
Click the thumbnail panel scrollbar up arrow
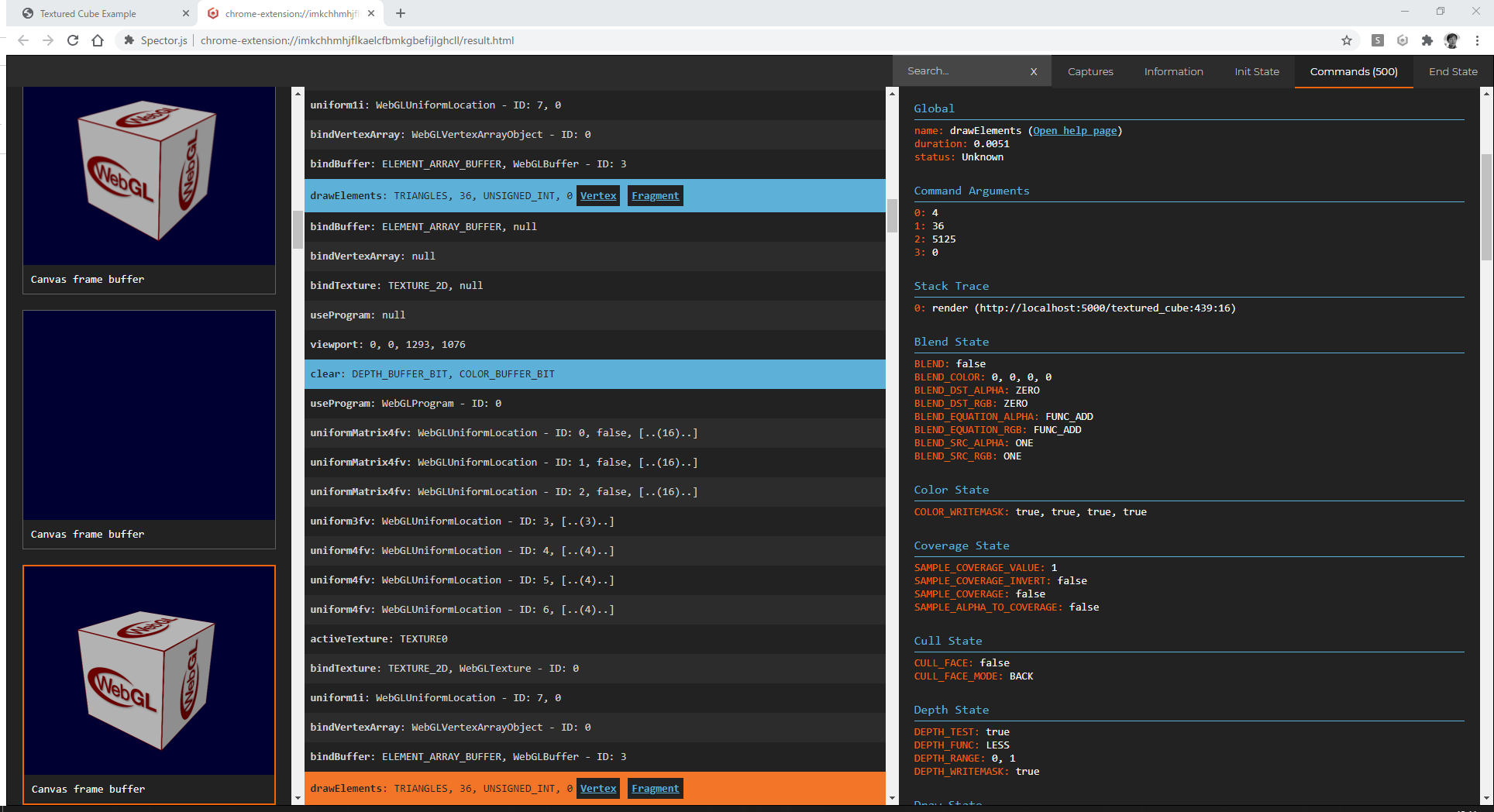pyautogui.click(x=298, y=94)
